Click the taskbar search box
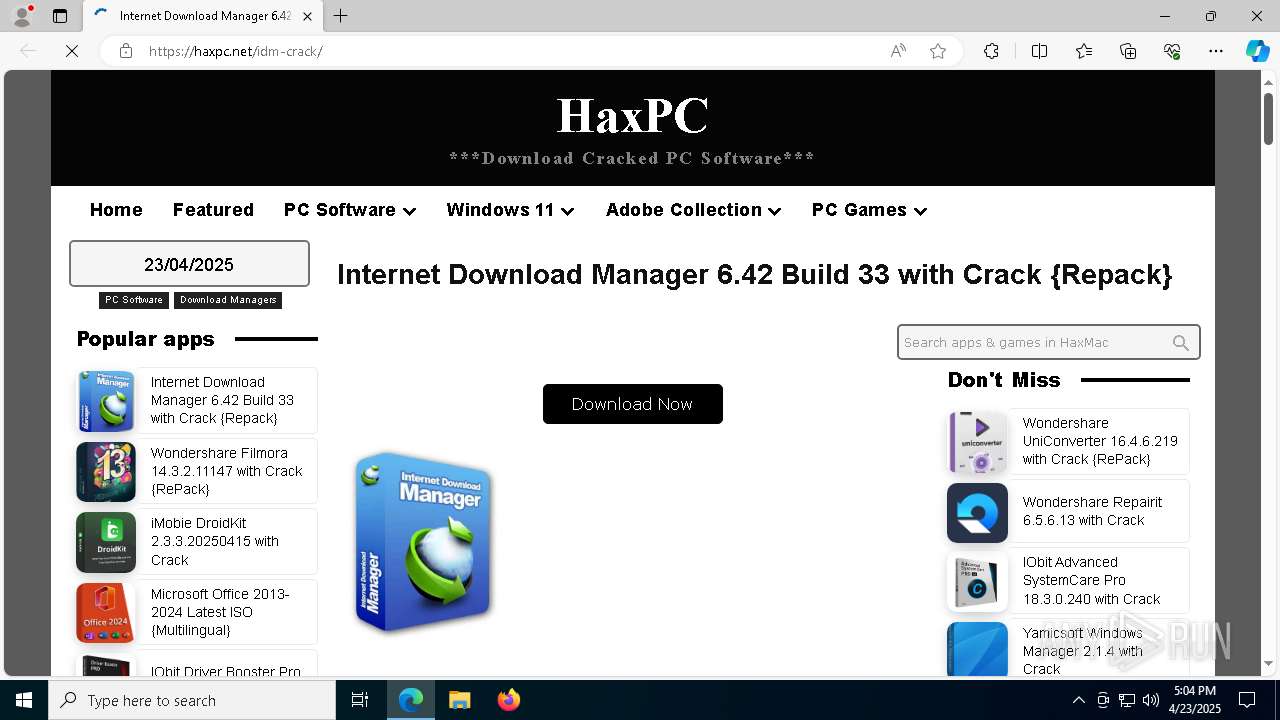1280x720 pixels. 192,700
